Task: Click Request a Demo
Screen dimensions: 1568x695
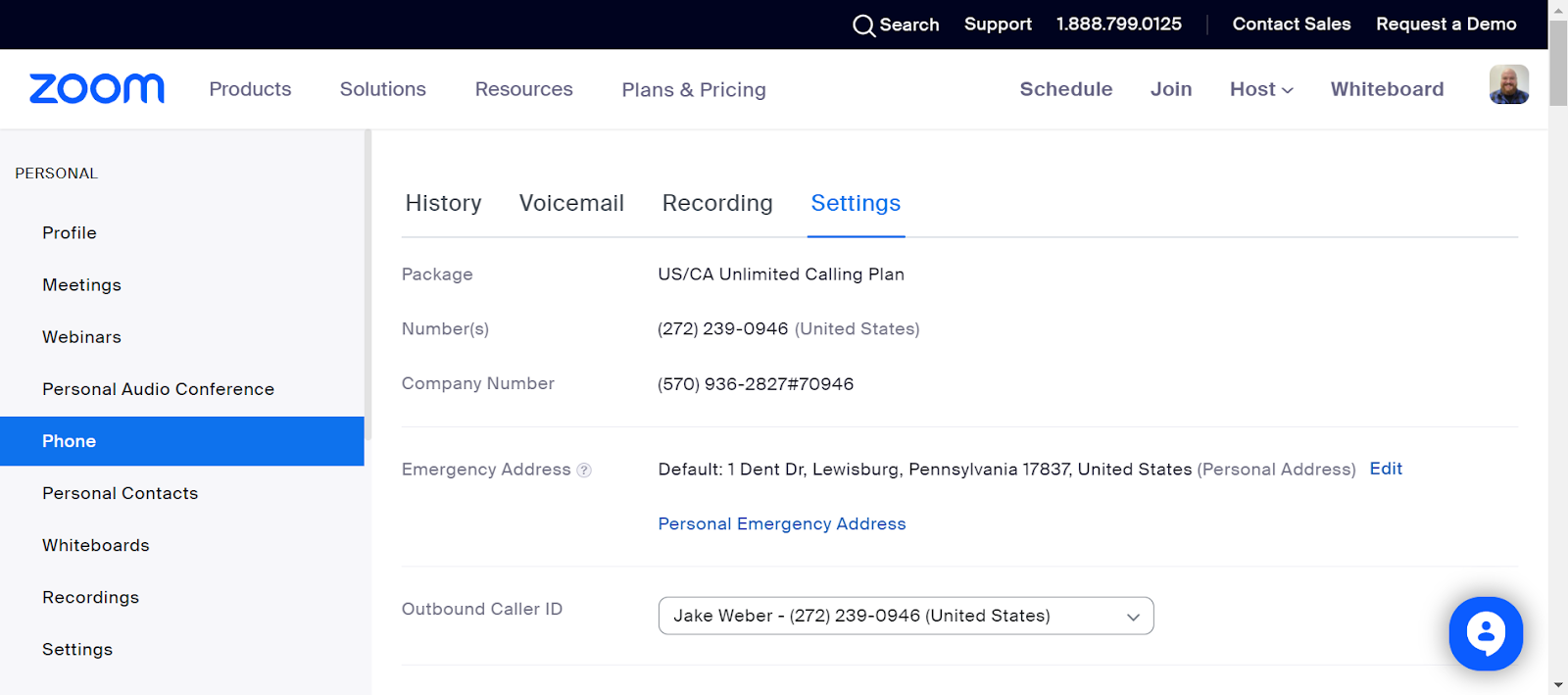Action: [x=1446, y=25]
